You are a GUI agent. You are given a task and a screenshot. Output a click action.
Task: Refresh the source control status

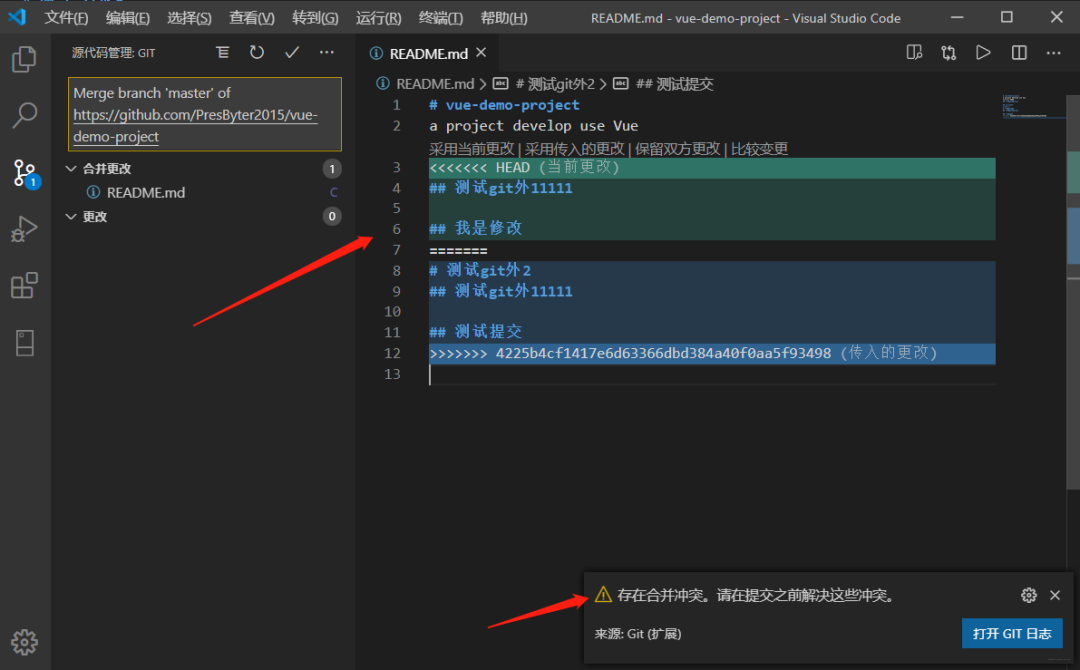click(257, 52)
